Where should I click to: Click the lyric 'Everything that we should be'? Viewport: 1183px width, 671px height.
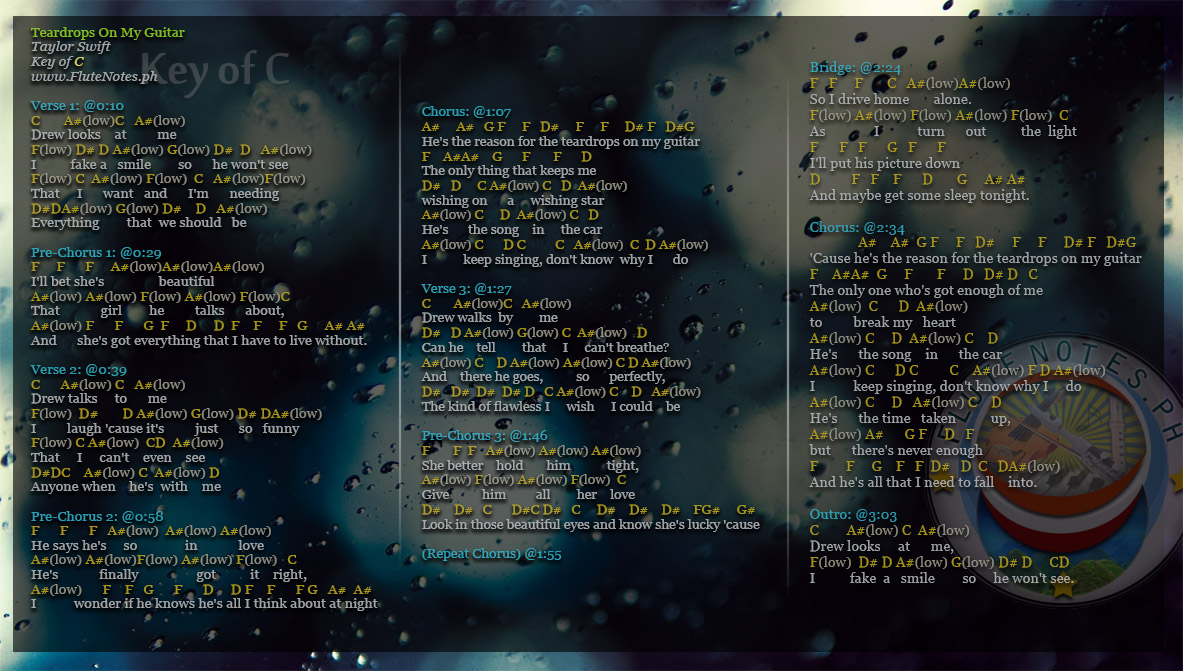[139, 223]
